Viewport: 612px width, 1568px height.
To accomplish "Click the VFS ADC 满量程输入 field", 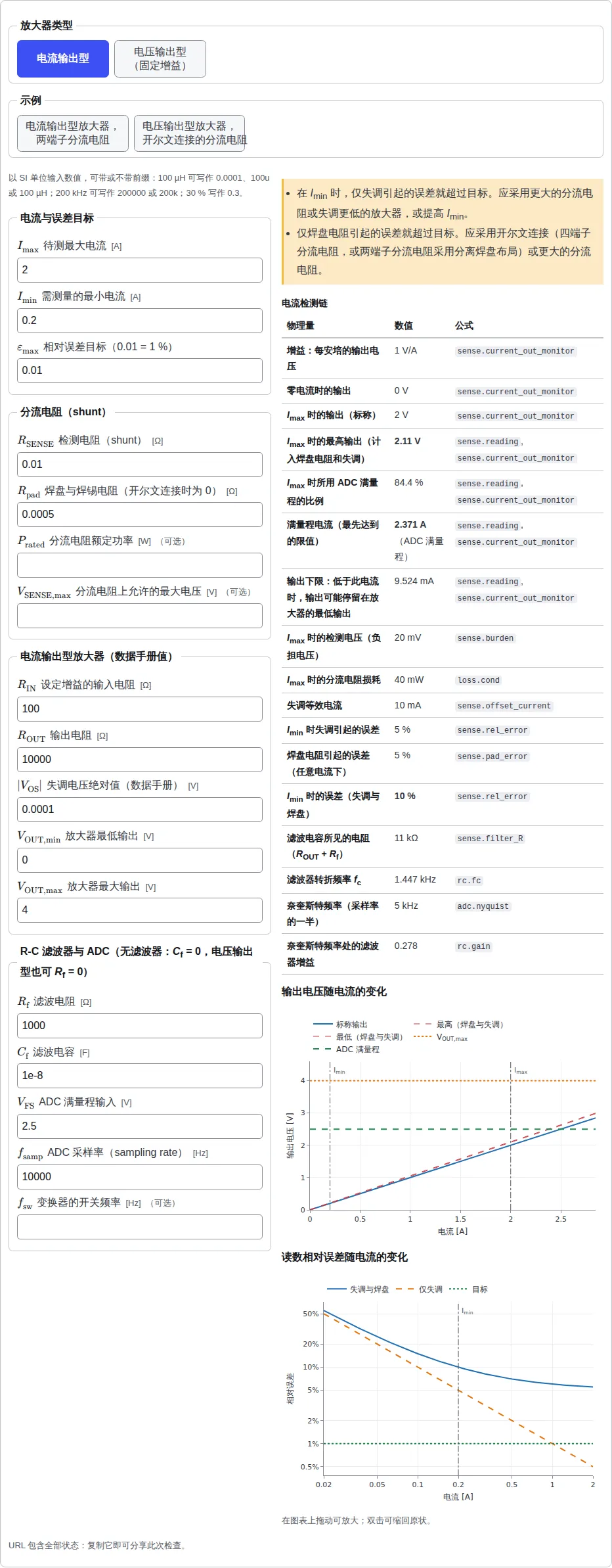I will [x=140, y=1126].
